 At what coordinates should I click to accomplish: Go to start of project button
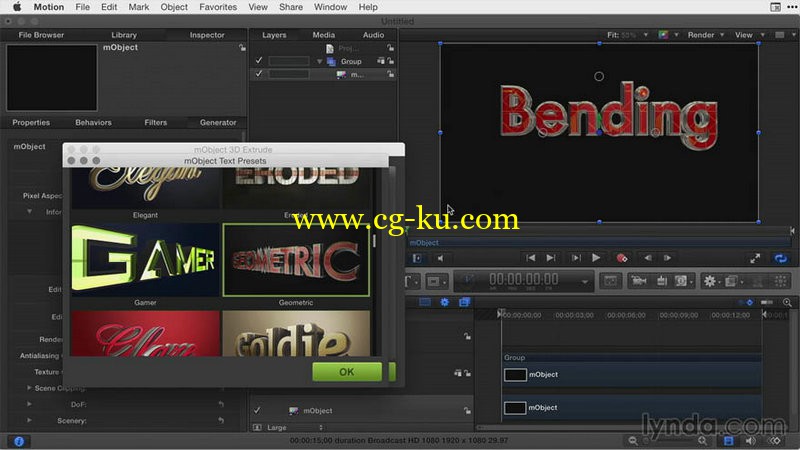(531, 258)
